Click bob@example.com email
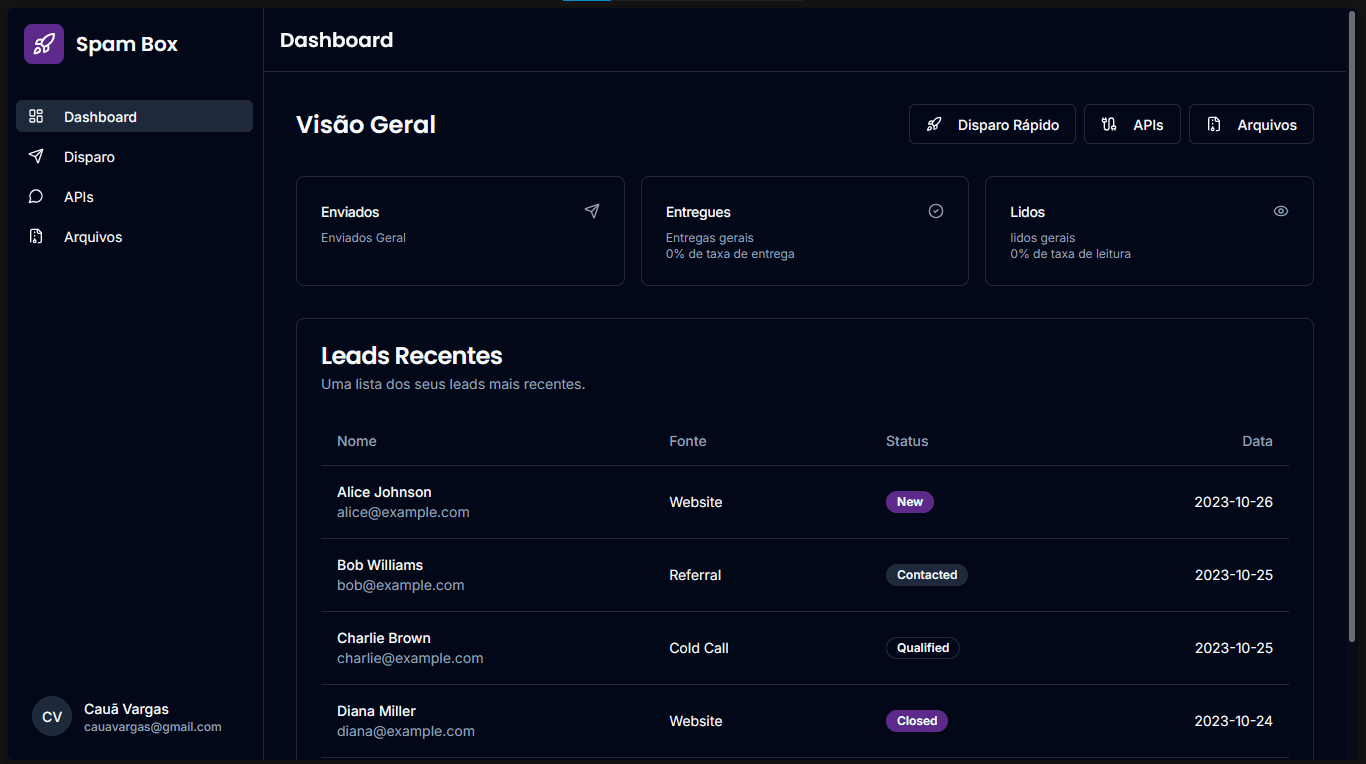This screenshot has width=1366, height=764. pyautogui.click(x=400, y=585)
